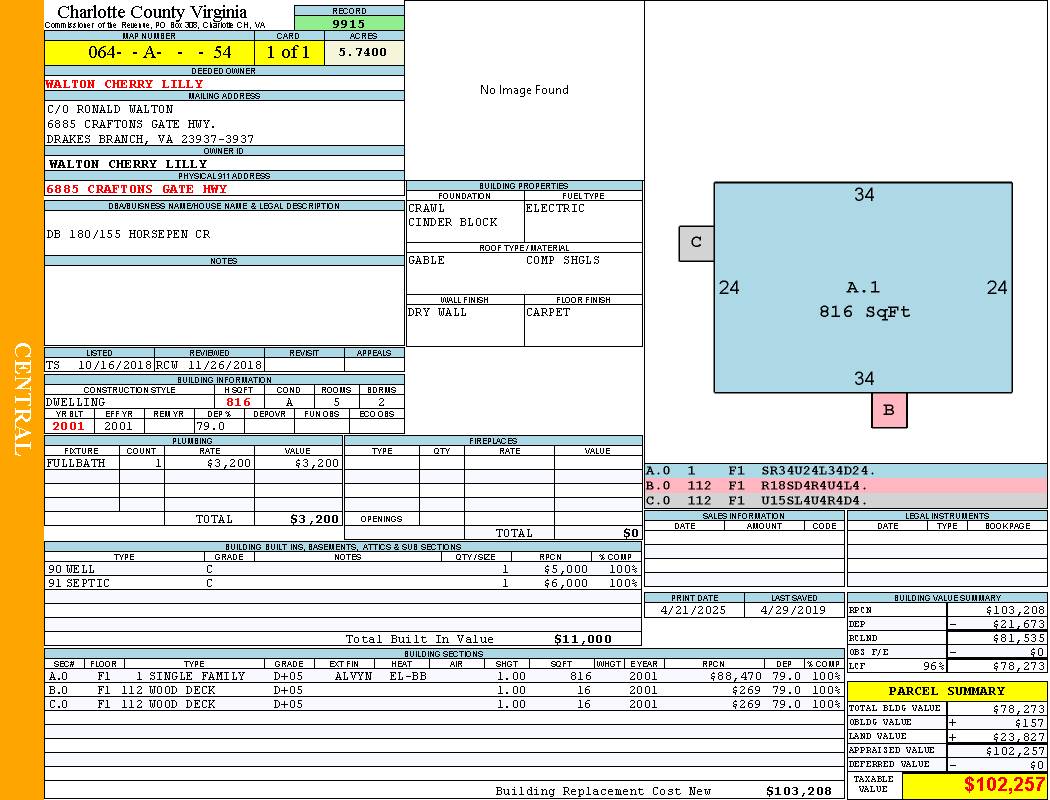Screen dimensions: 1050x800
Task: Select the pink B deck in sketch
Action: (x=888, y=410)
